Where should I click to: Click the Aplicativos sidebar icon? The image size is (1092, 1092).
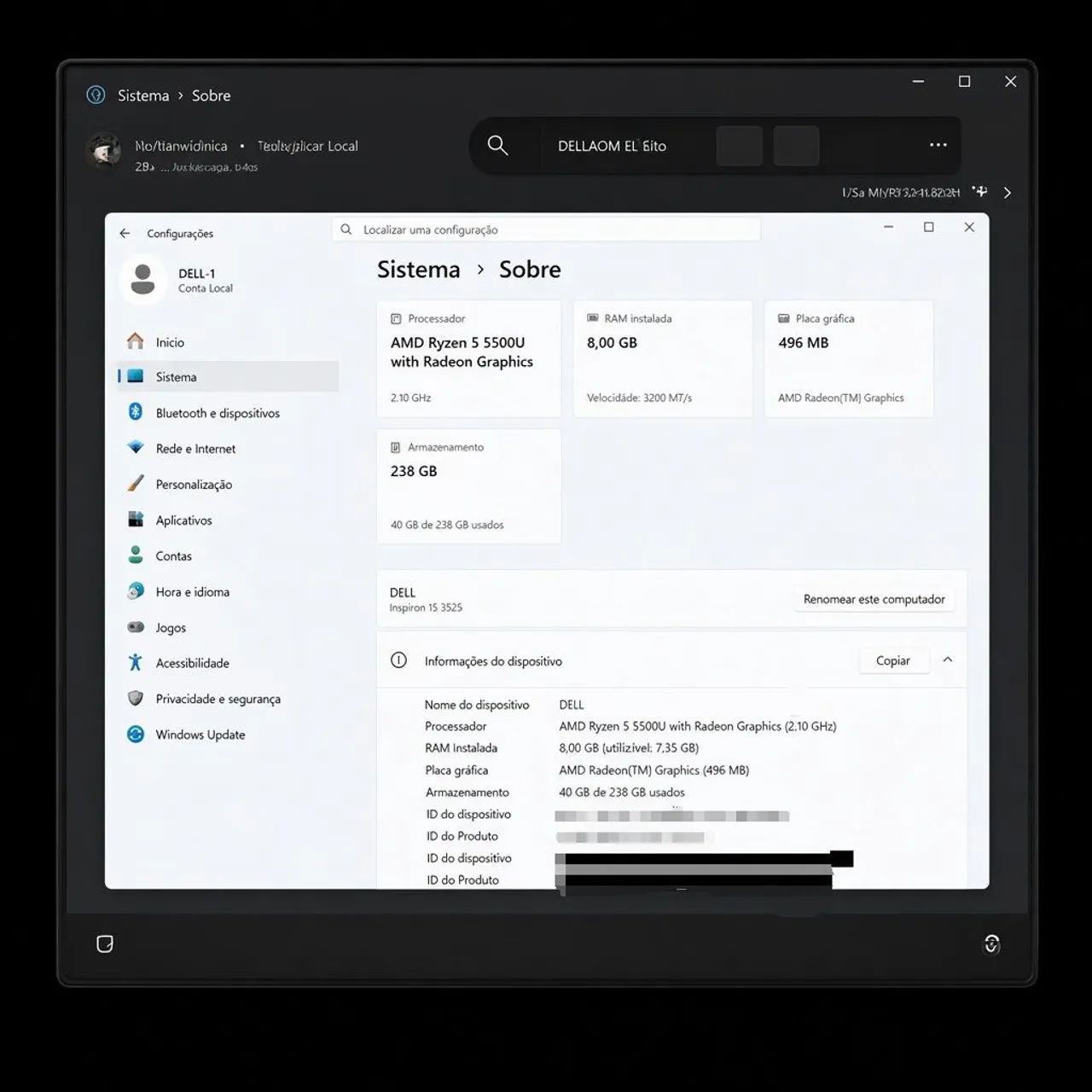click(x=136, y=520)
